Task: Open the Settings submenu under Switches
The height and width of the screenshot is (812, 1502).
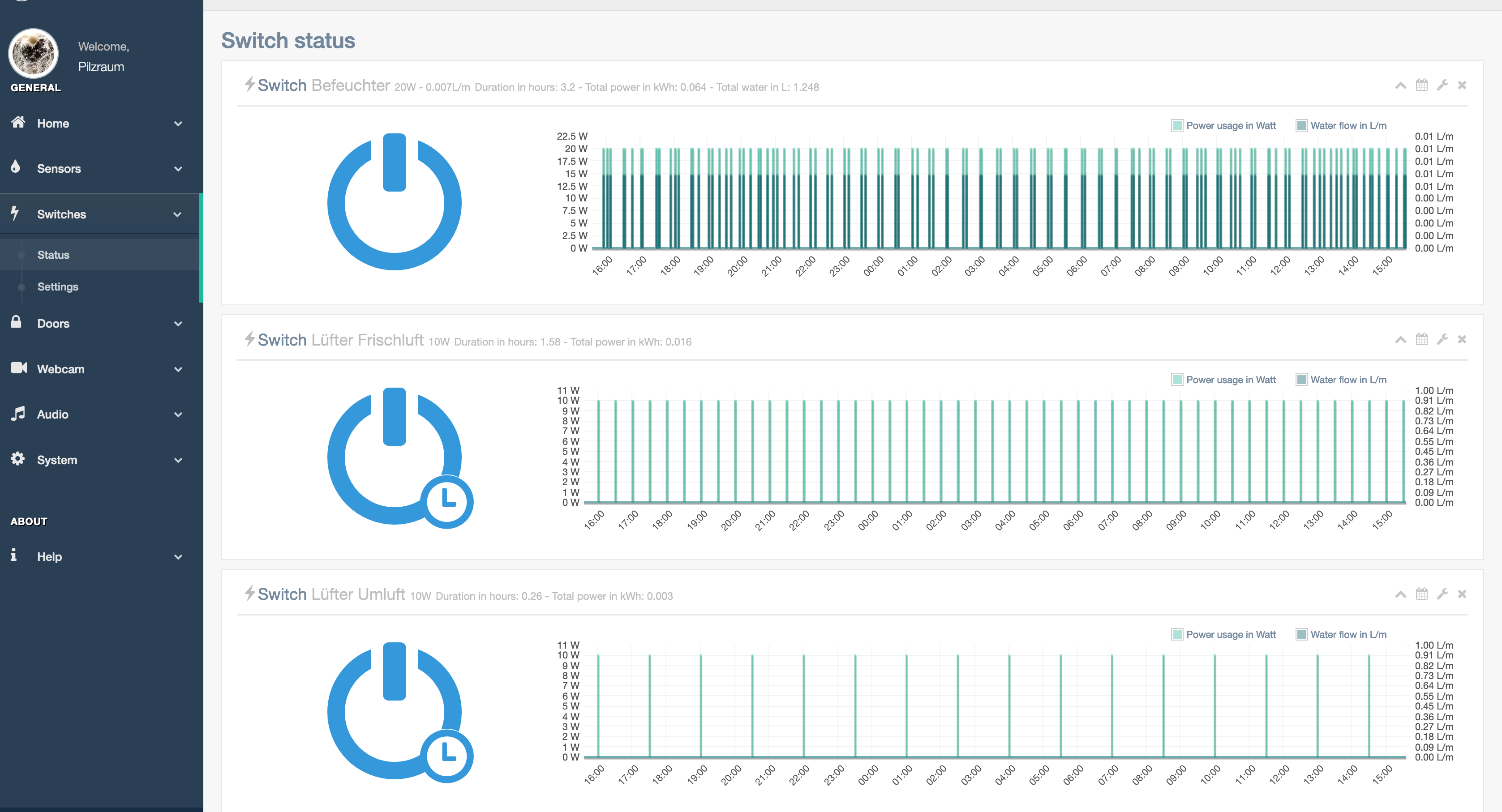Action: 58,287
